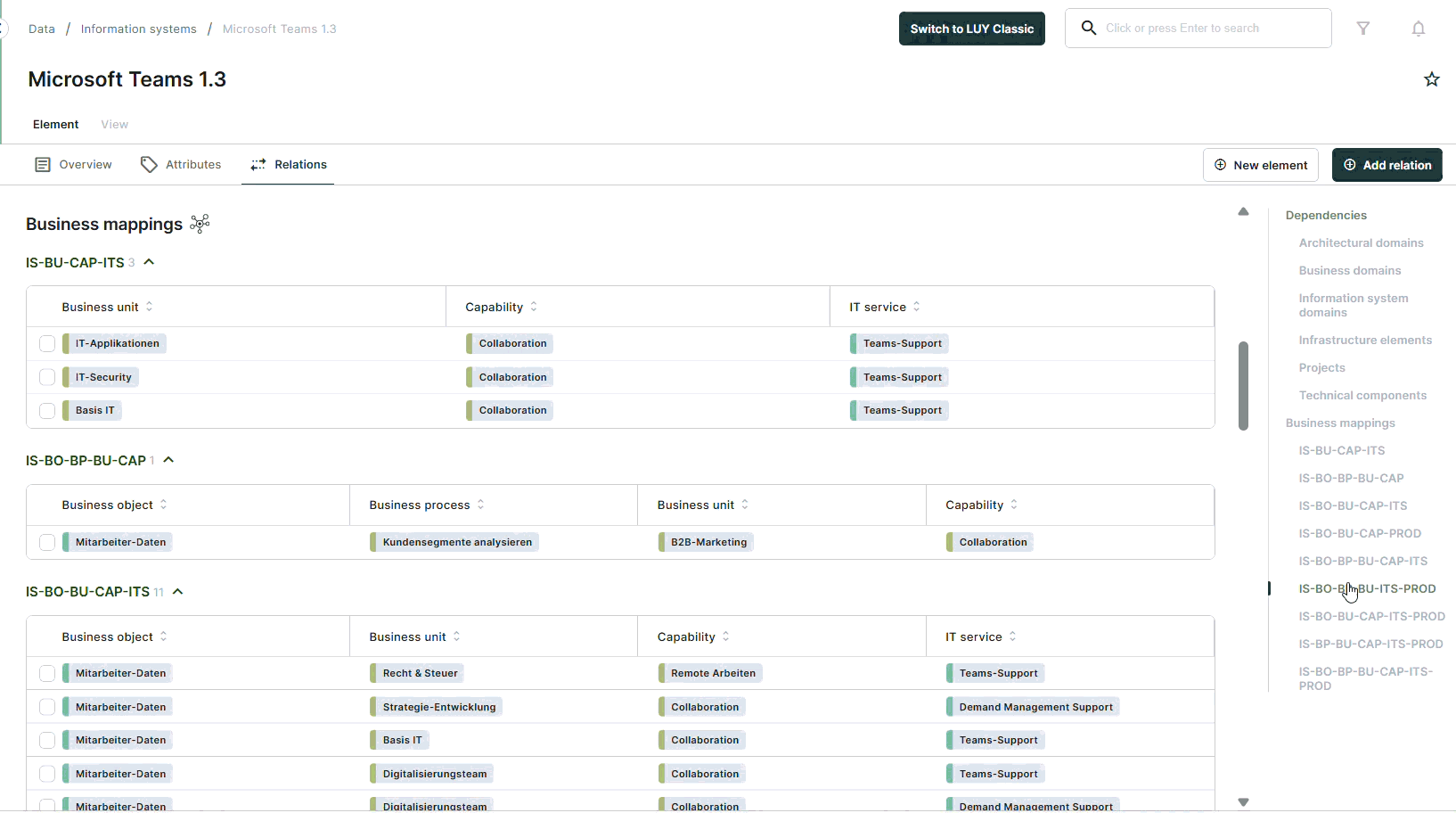Screen dimensions: 1456x813
Task: Open the Business mappings graph icon
Action: tap(200, 224)
